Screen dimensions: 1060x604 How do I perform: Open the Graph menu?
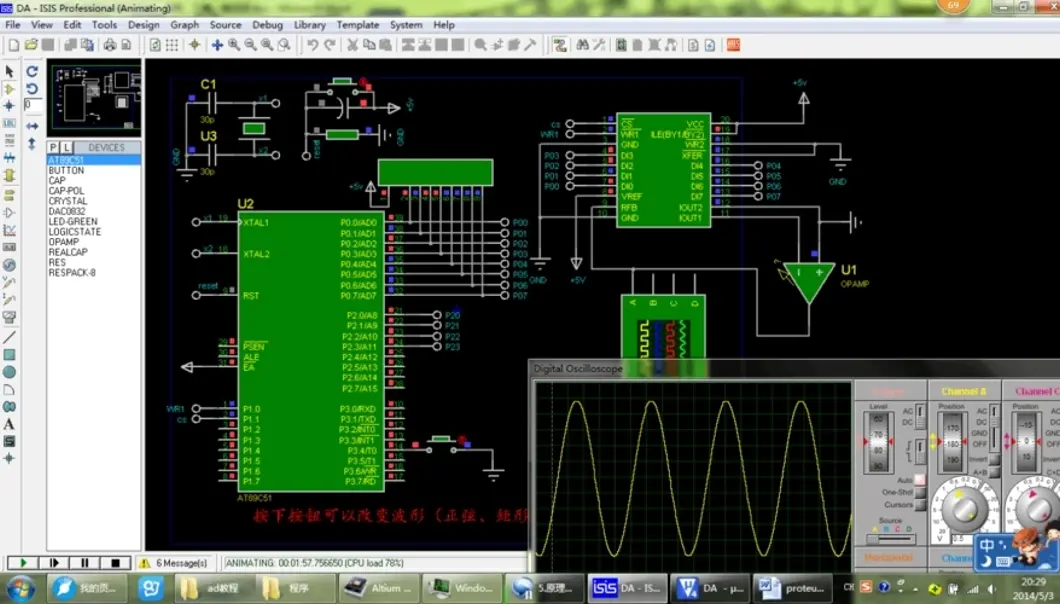pos(185,25)
